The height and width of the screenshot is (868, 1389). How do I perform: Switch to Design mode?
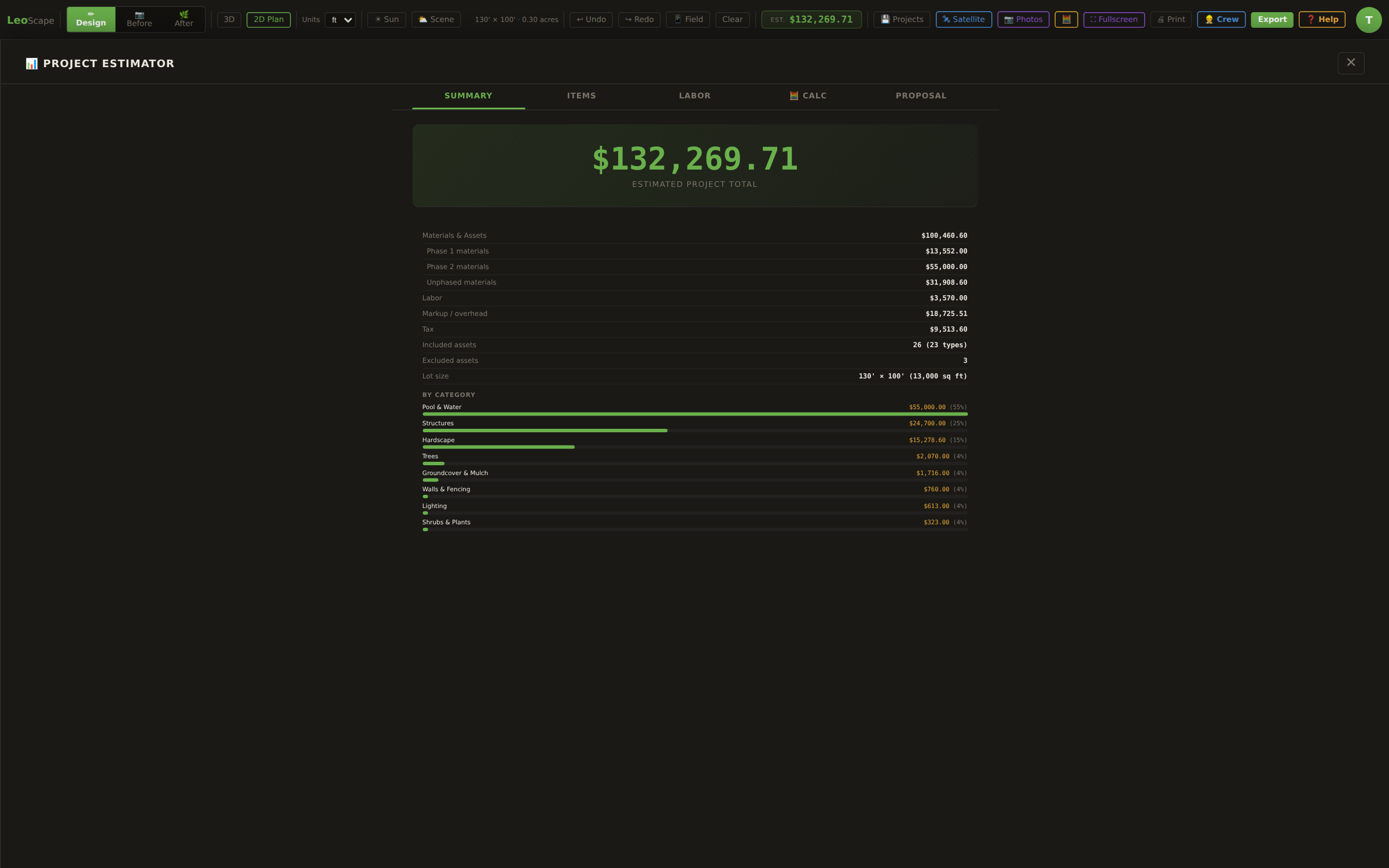pyautogui.click(x=91, y=20)
